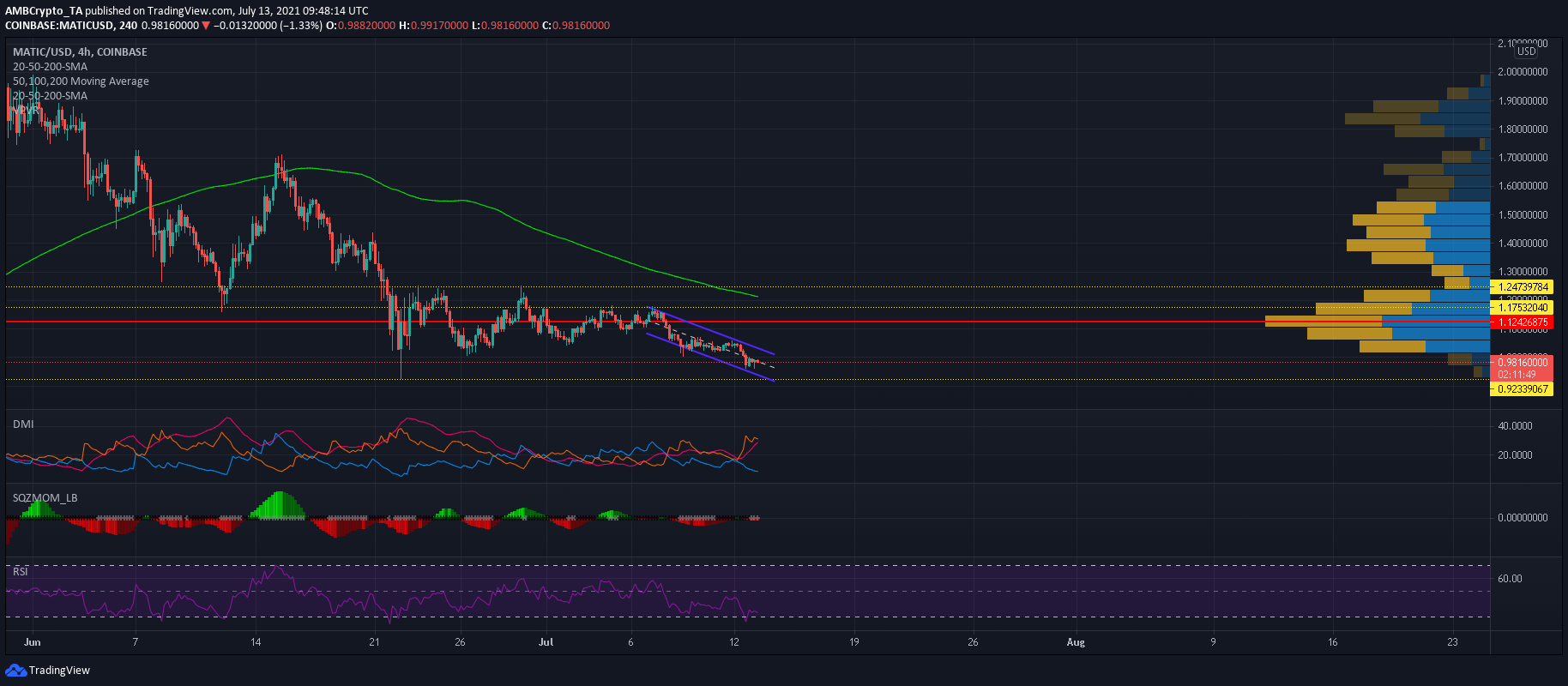The image size is (1568, 686).
Task: Click the TradingView logo
Action: pyautogui.click(x=48, y=670)
